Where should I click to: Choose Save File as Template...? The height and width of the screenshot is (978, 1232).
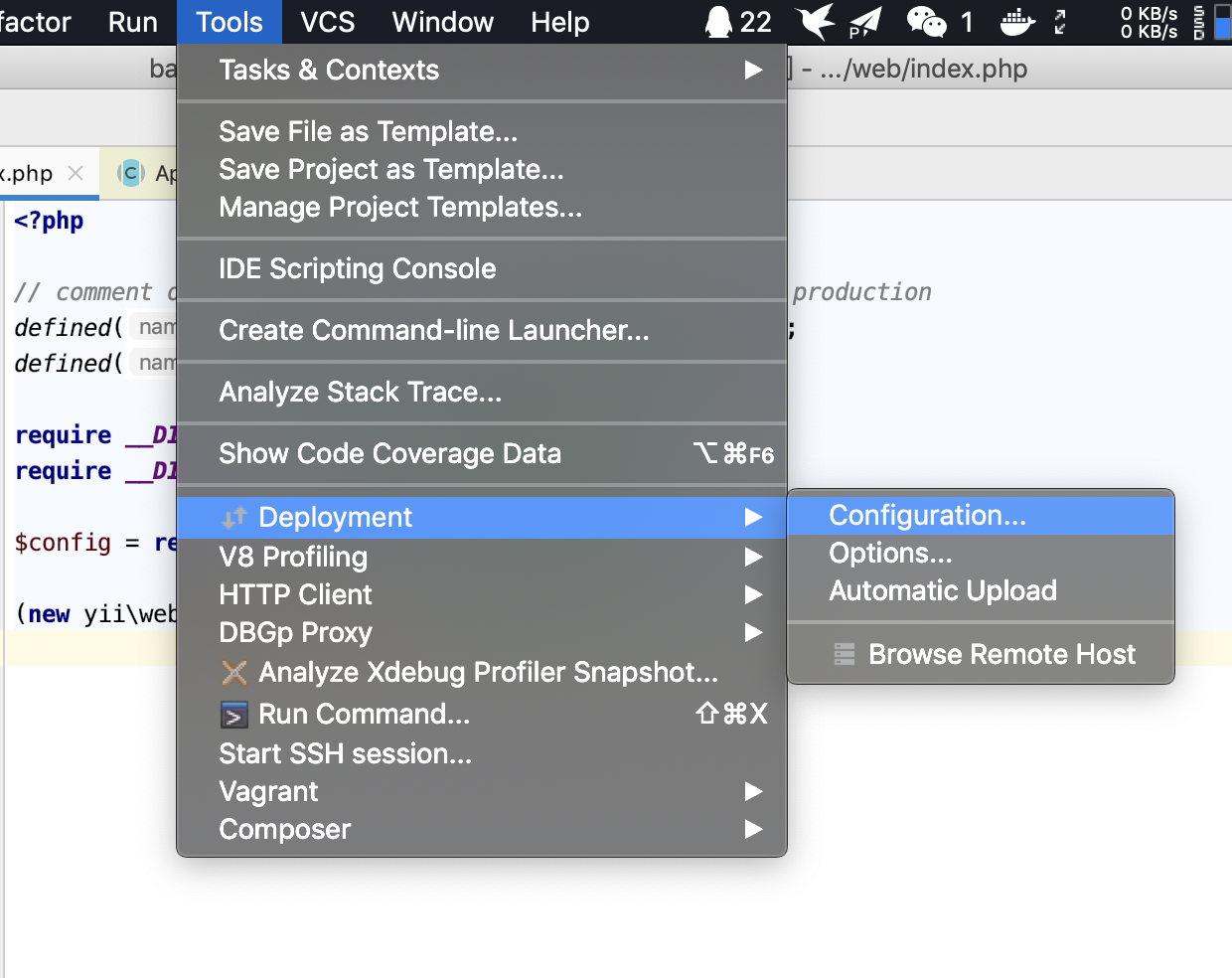tap(482, 131)
